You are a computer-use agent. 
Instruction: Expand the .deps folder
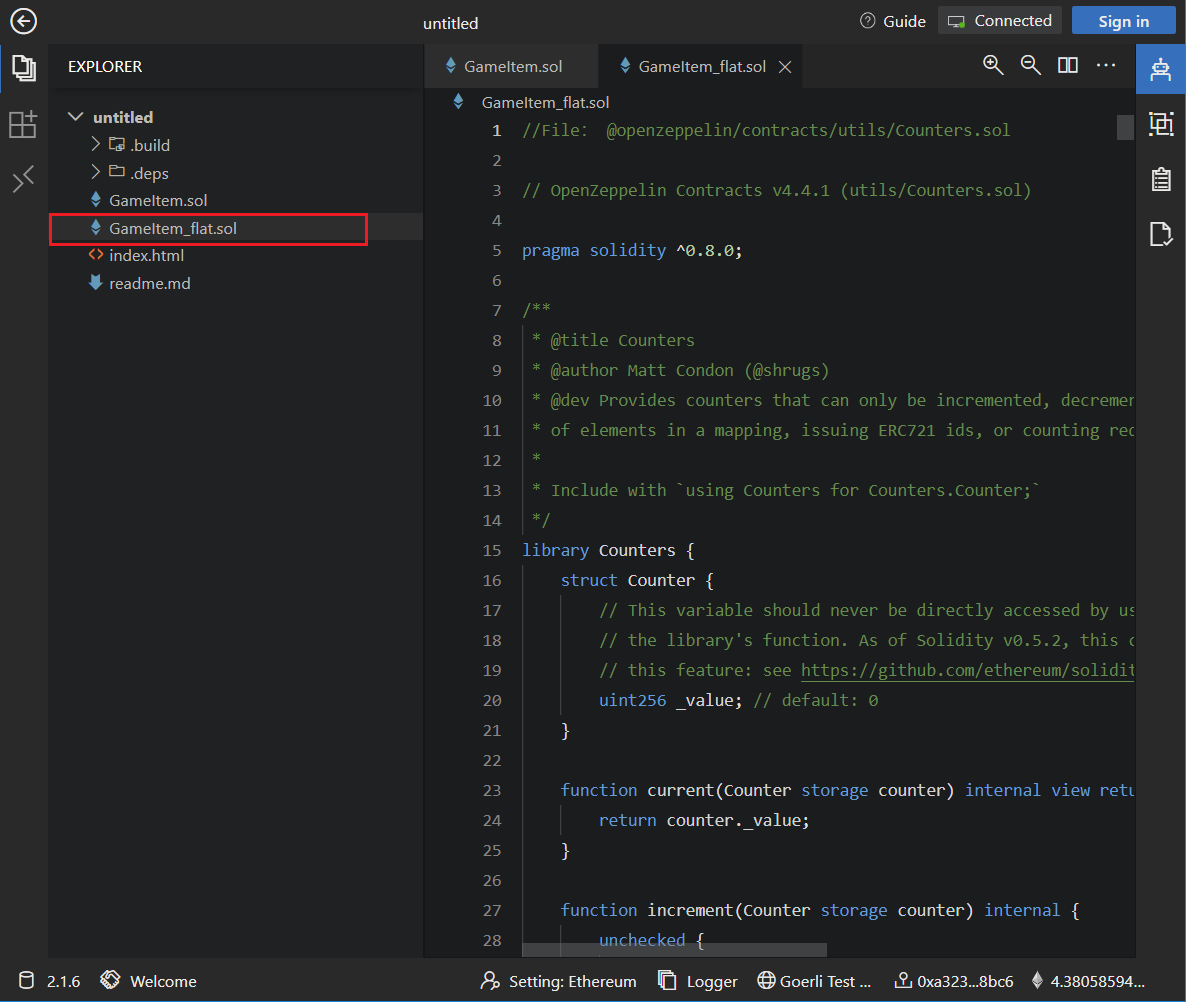(x=96, y=173)
